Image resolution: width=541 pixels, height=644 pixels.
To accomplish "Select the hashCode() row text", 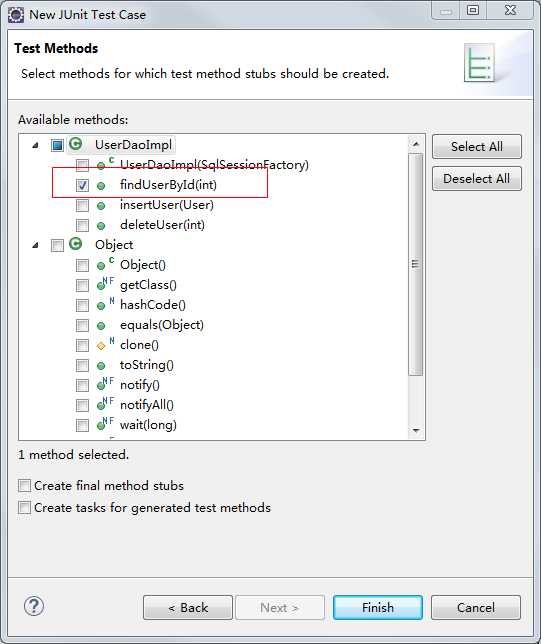I will 153,305.
